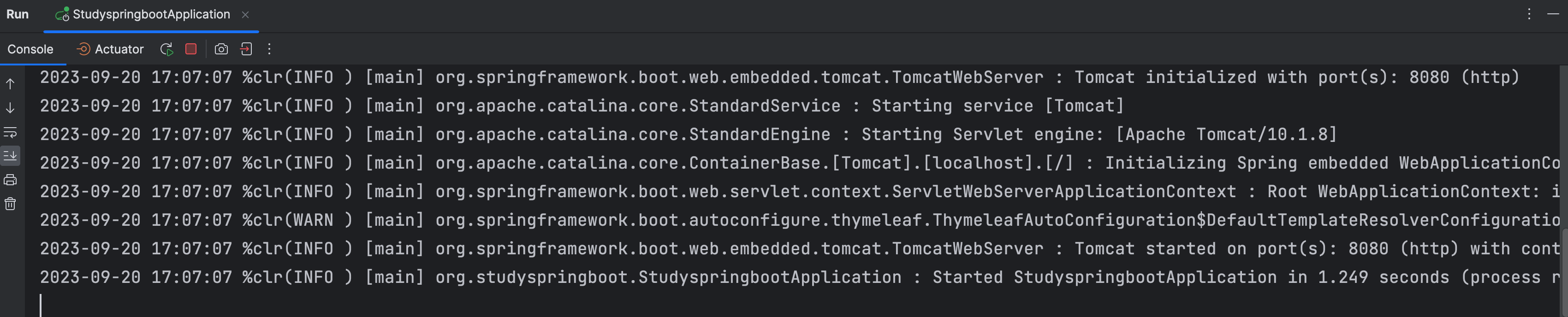Print the console output
The height and width of the screenshot is (317, 1568).
[x=10, y=180]
